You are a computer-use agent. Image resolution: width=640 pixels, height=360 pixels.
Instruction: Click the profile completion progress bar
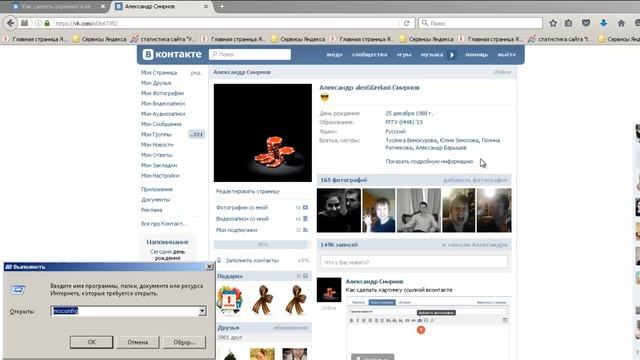tap(262, 245)
